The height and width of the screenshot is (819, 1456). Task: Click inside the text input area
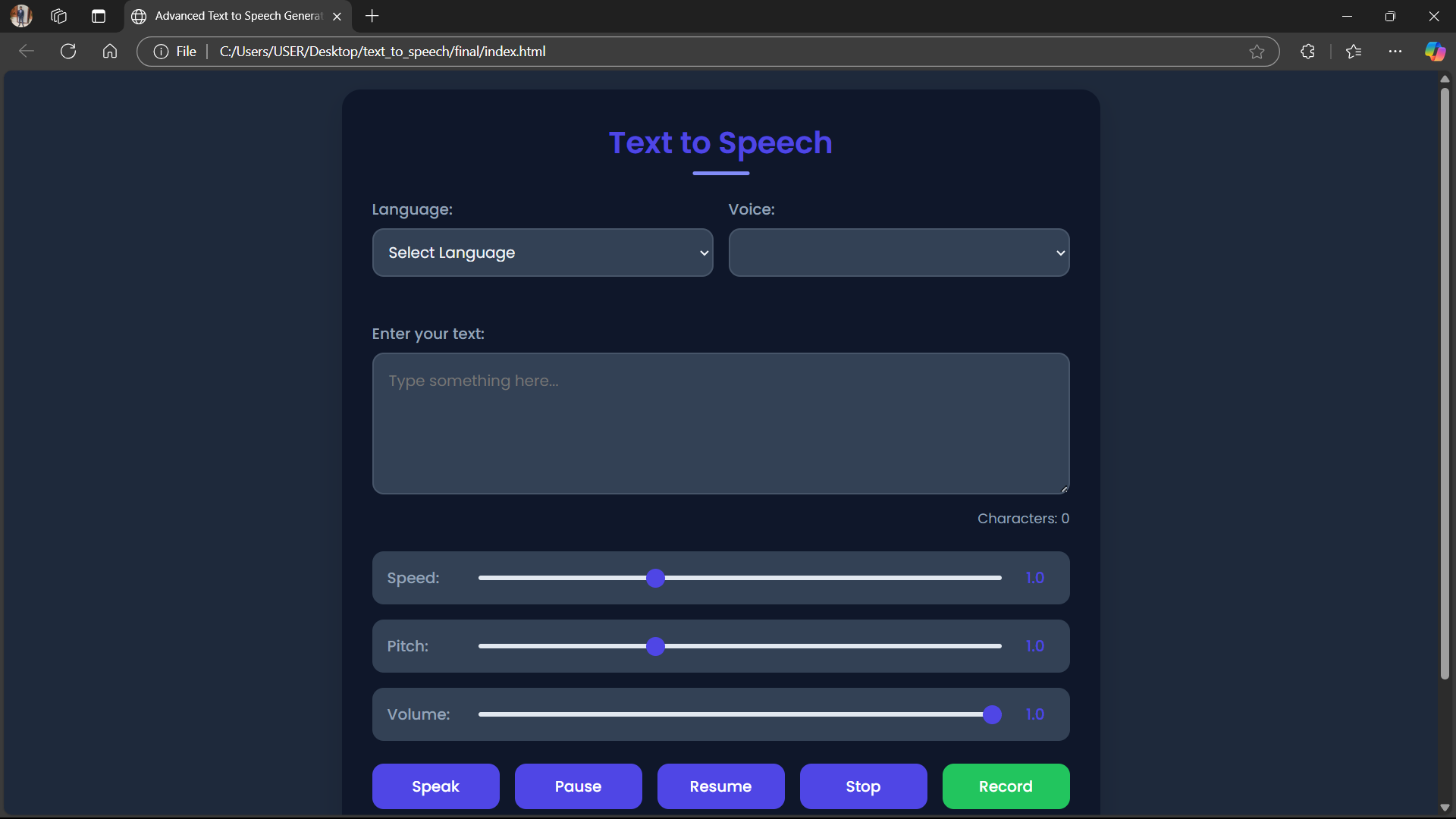[720, 423]
